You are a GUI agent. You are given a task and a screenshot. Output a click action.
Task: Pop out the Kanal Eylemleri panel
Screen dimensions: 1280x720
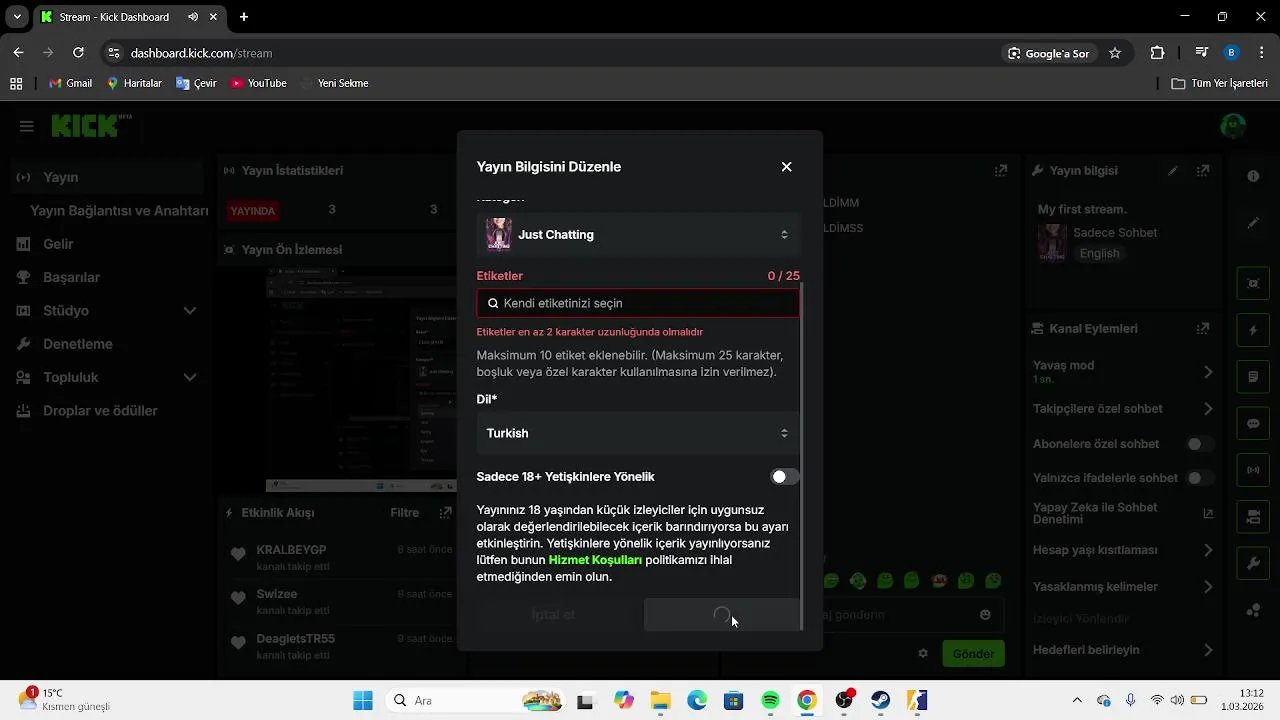1203,328
